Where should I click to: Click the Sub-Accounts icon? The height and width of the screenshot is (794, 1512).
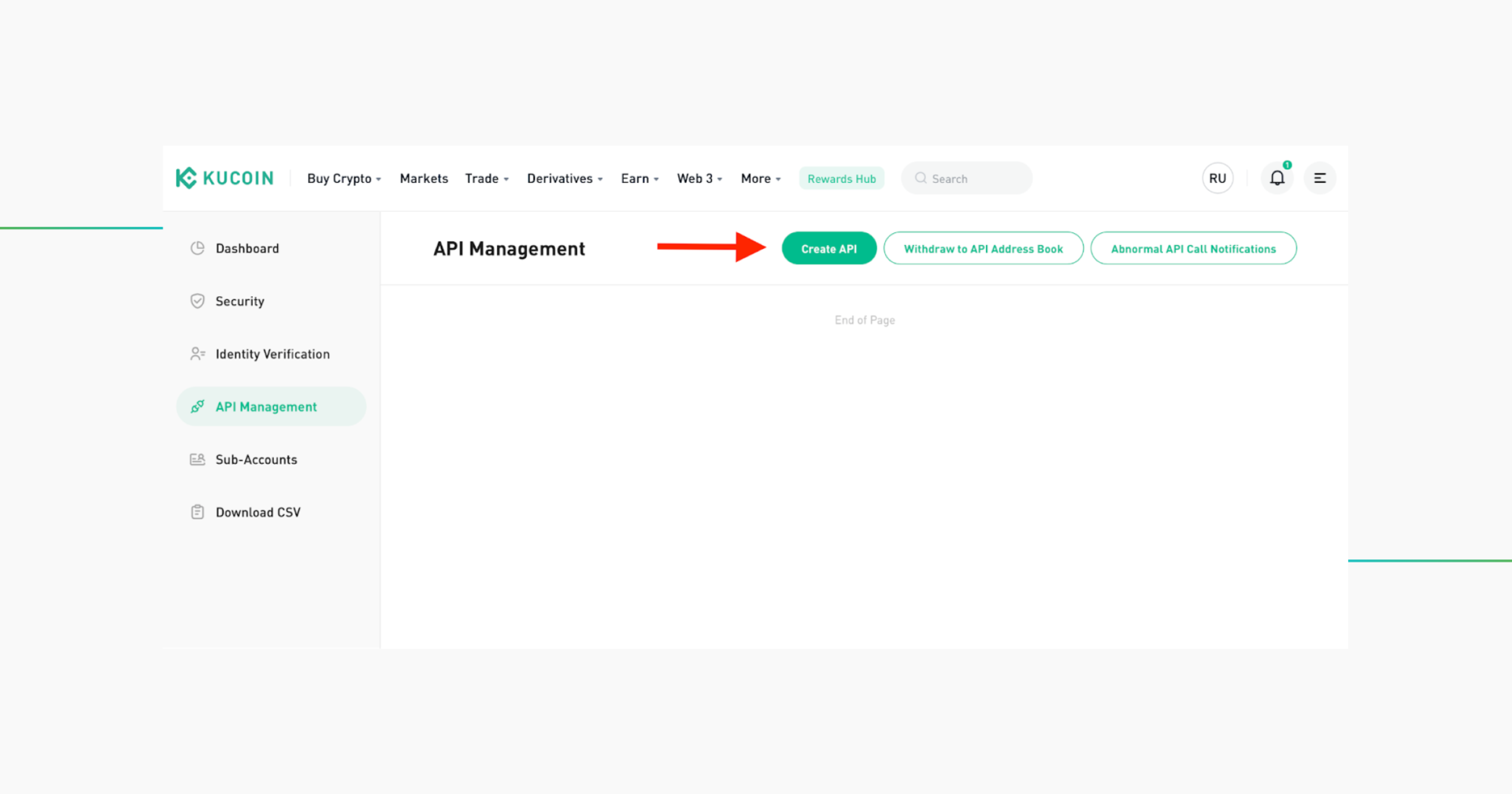(197, 459)
